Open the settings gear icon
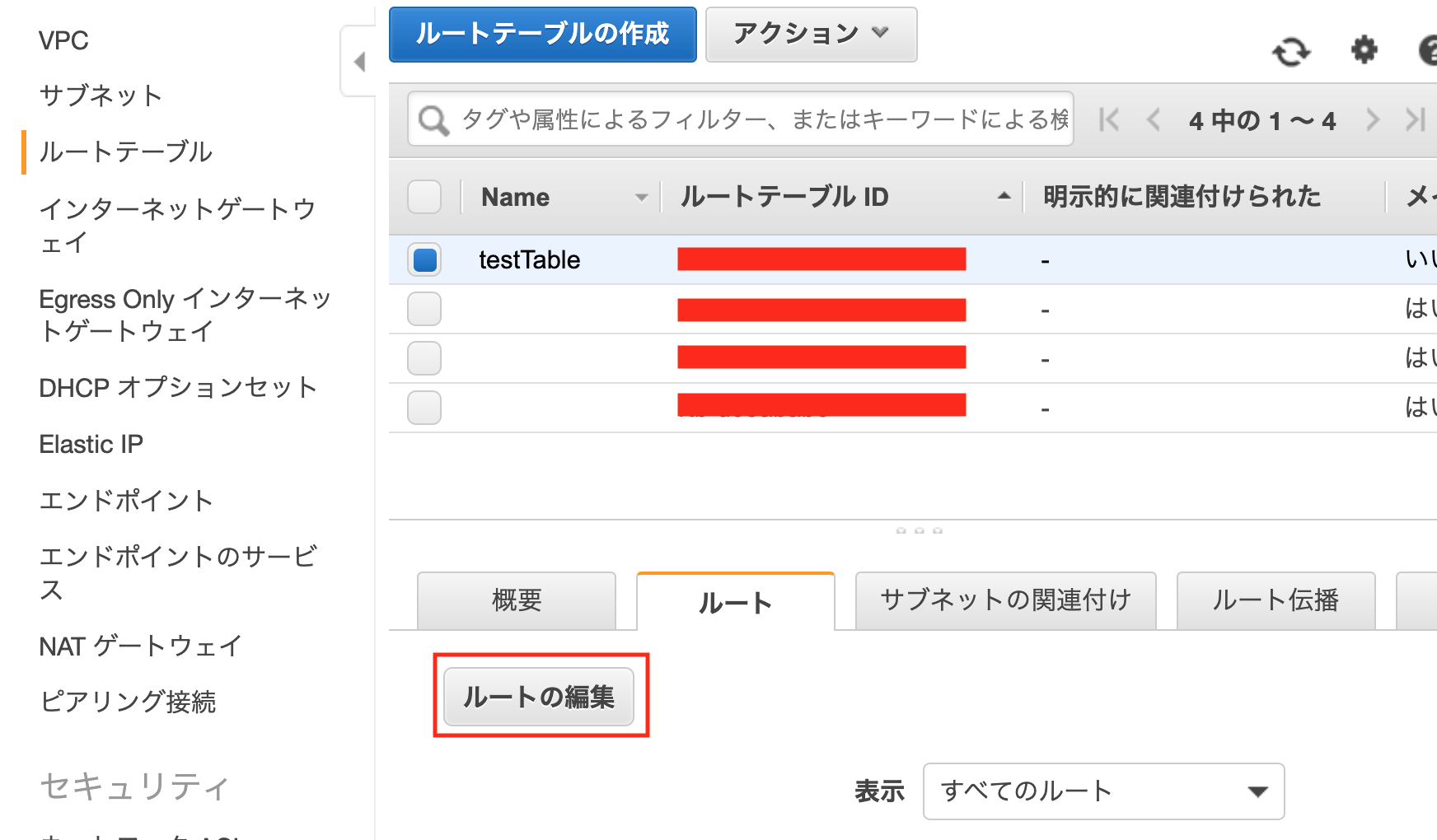Image resolution: width=1437 pixels, height=840 pixels. tap(1364, 50)
